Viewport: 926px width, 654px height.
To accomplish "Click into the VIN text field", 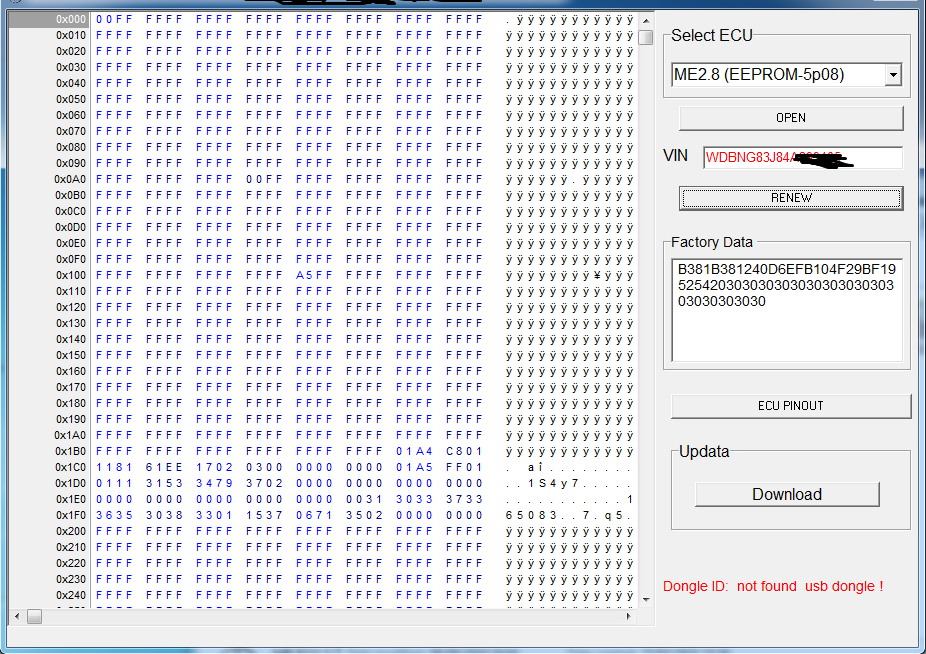I will click(x=802, y=158).
